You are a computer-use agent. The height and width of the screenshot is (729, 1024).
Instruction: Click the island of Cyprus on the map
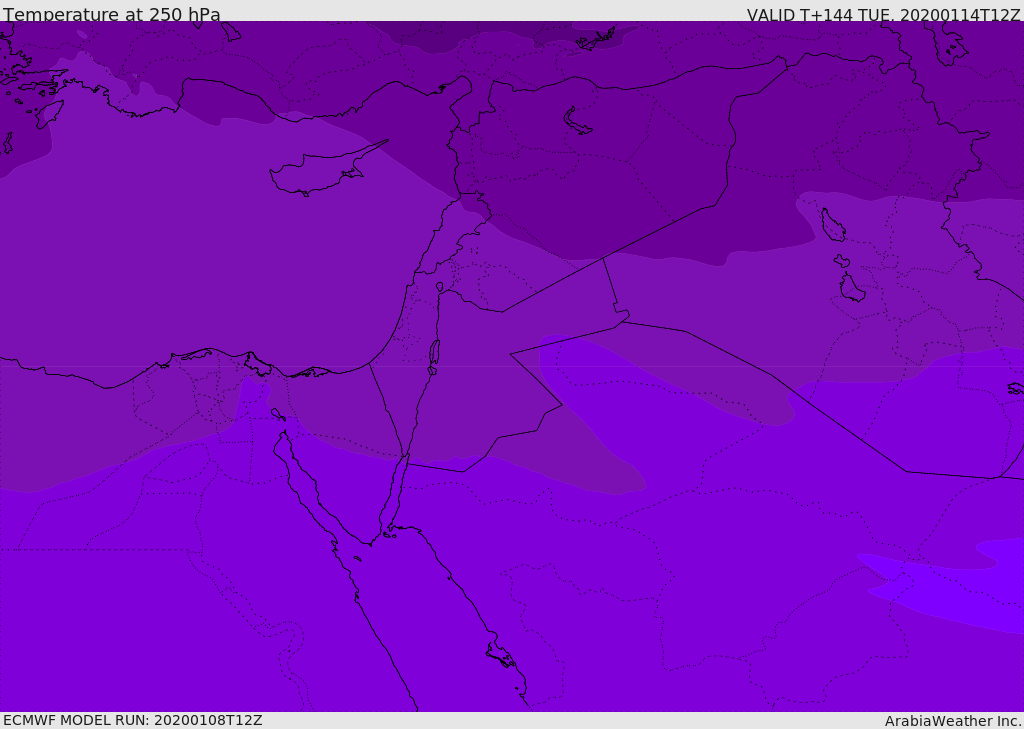320,171
